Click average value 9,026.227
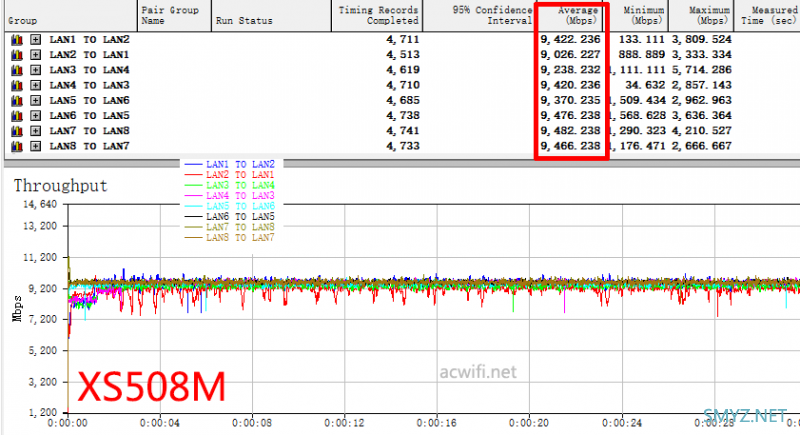This screenshot has width=800, height=435. point(570,55)
